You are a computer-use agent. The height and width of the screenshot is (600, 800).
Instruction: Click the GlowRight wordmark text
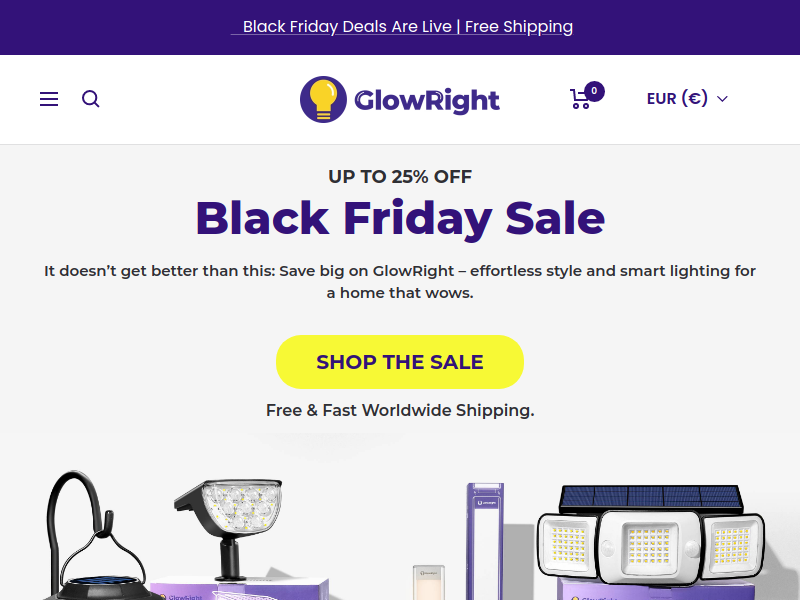[x=427, y=101]
